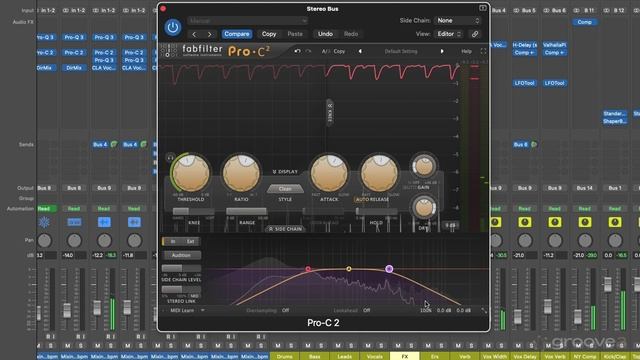Toggle the plugin power bypass button
640x360 pixels.
[x=173, y=27]
